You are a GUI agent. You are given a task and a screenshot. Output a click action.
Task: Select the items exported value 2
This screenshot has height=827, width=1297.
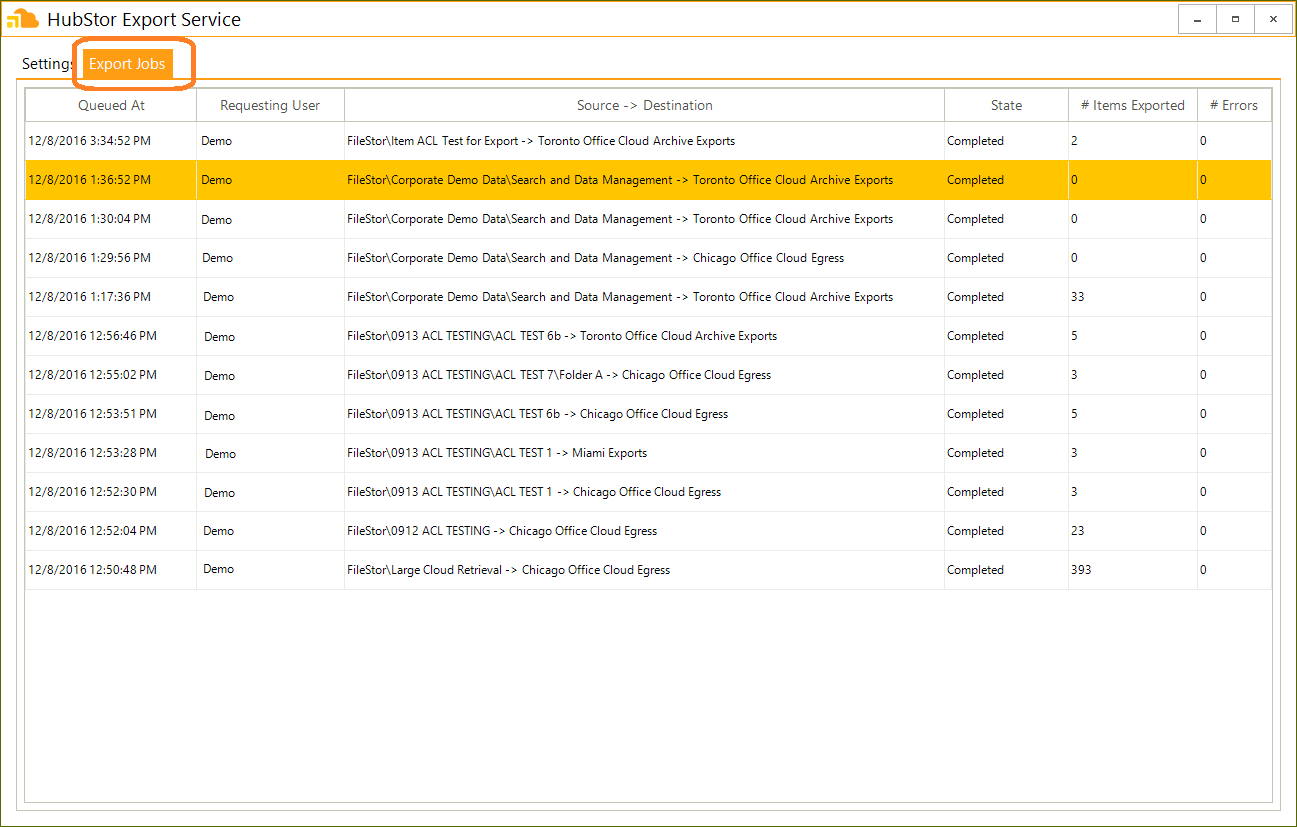1075,141
